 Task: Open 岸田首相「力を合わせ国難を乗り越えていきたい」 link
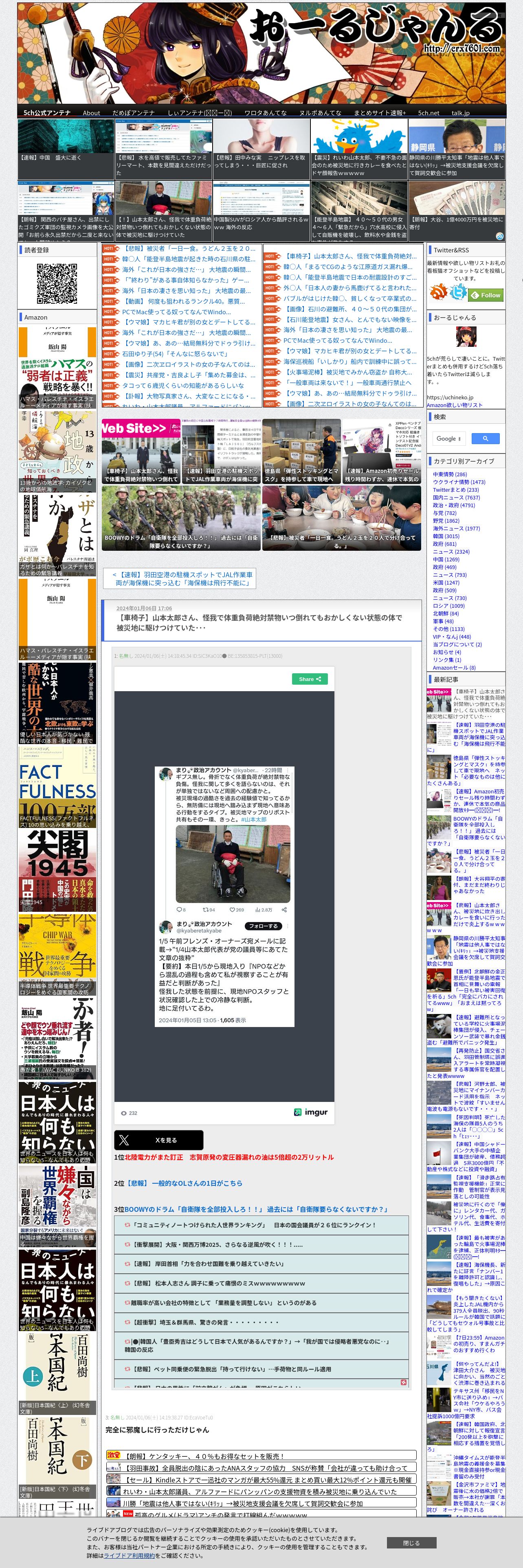pos(208,1264)
